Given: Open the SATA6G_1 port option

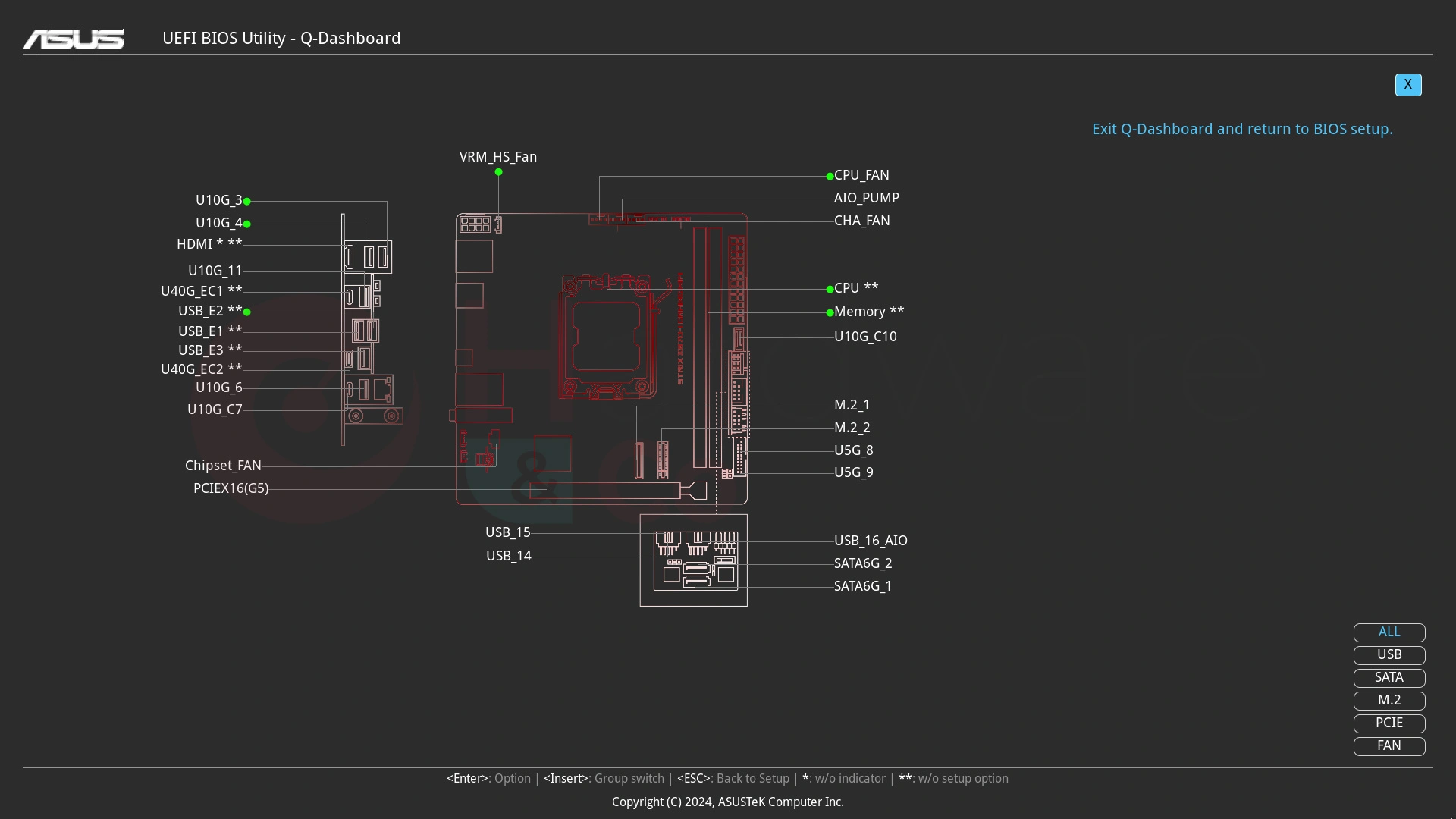Looking at the screenshot, I should coord(863,586).
